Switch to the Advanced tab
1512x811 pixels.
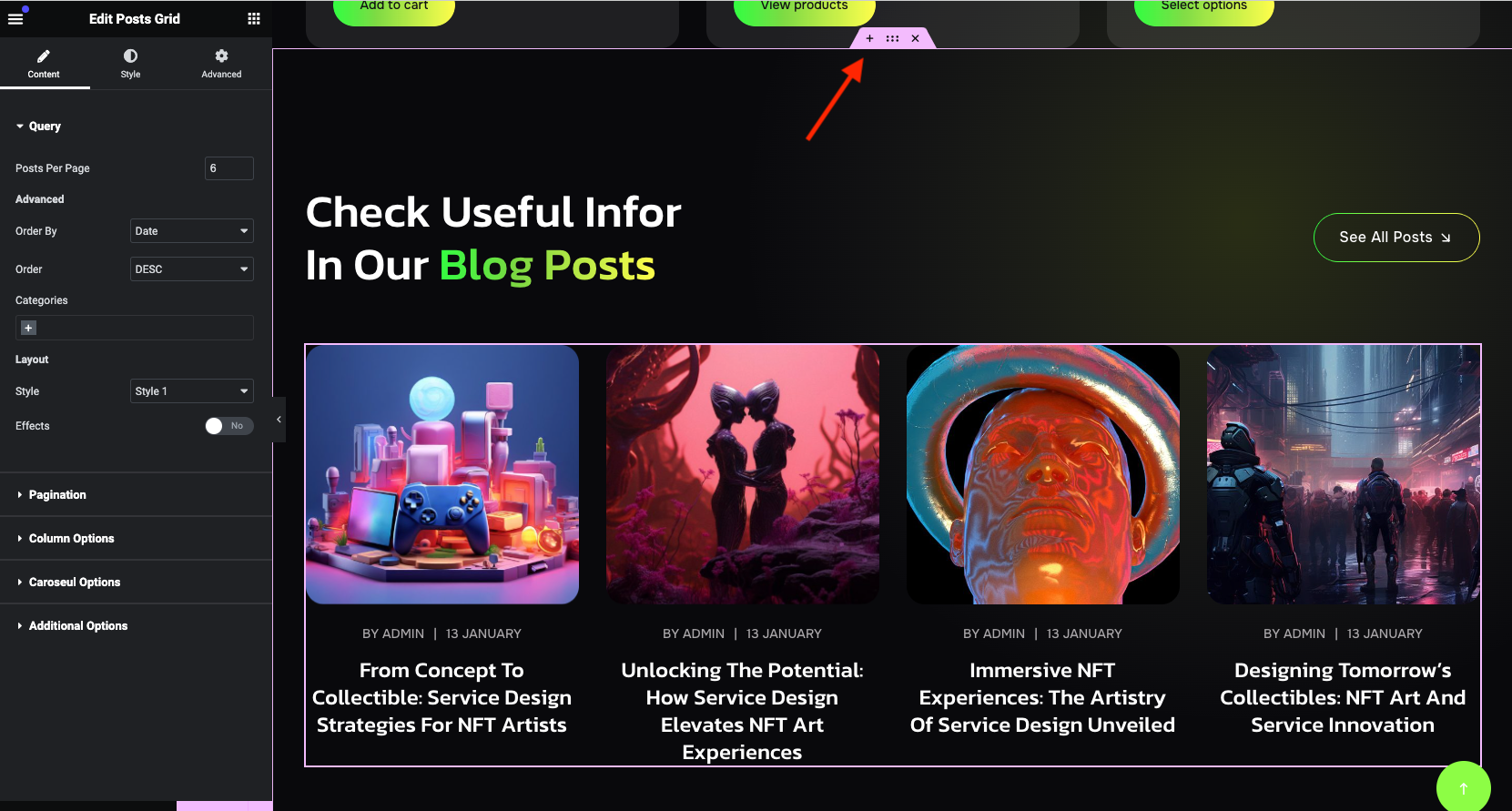tap(221, 65)
